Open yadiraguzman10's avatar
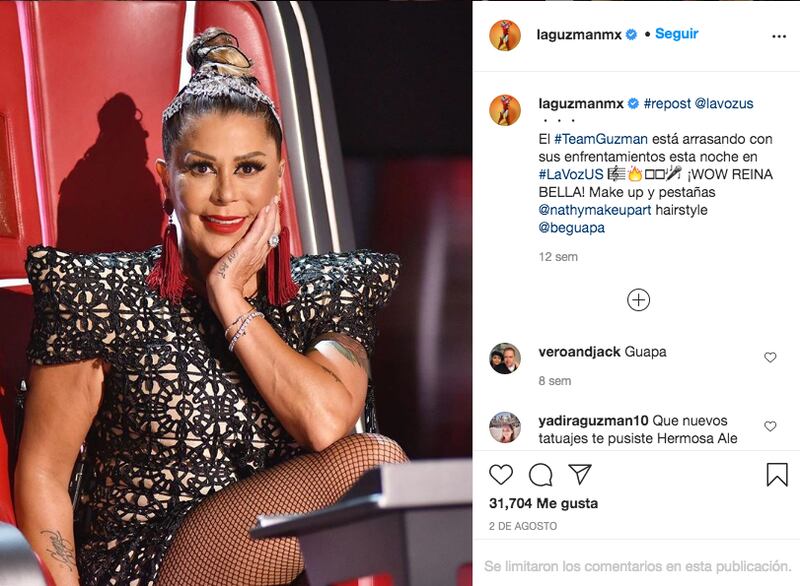 coord(505,427)
